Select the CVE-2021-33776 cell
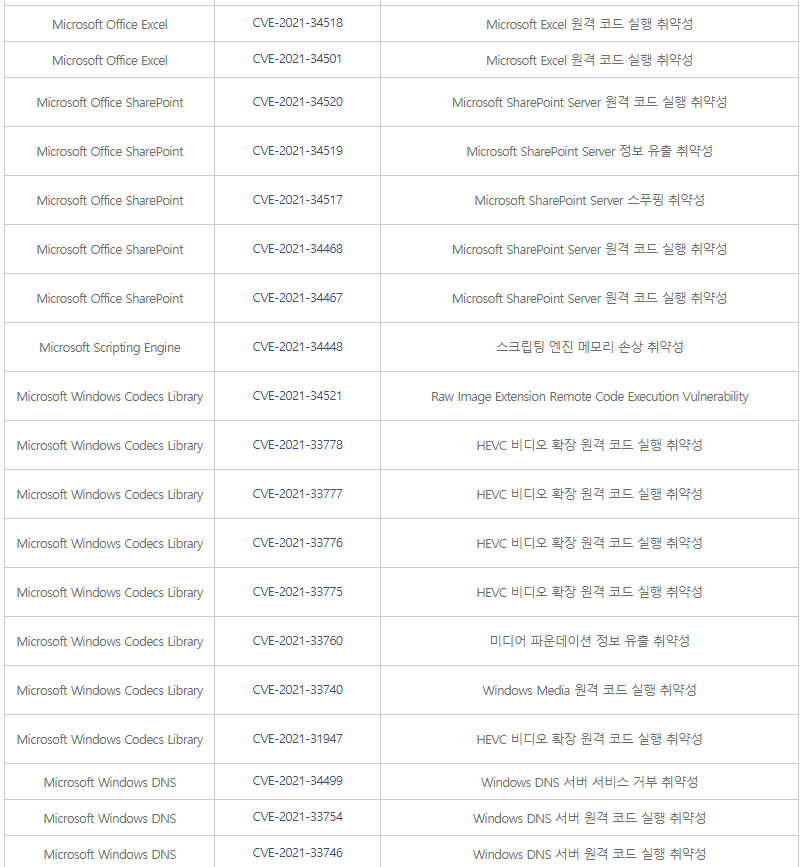The image size is (802, 867). click(297, 543)
